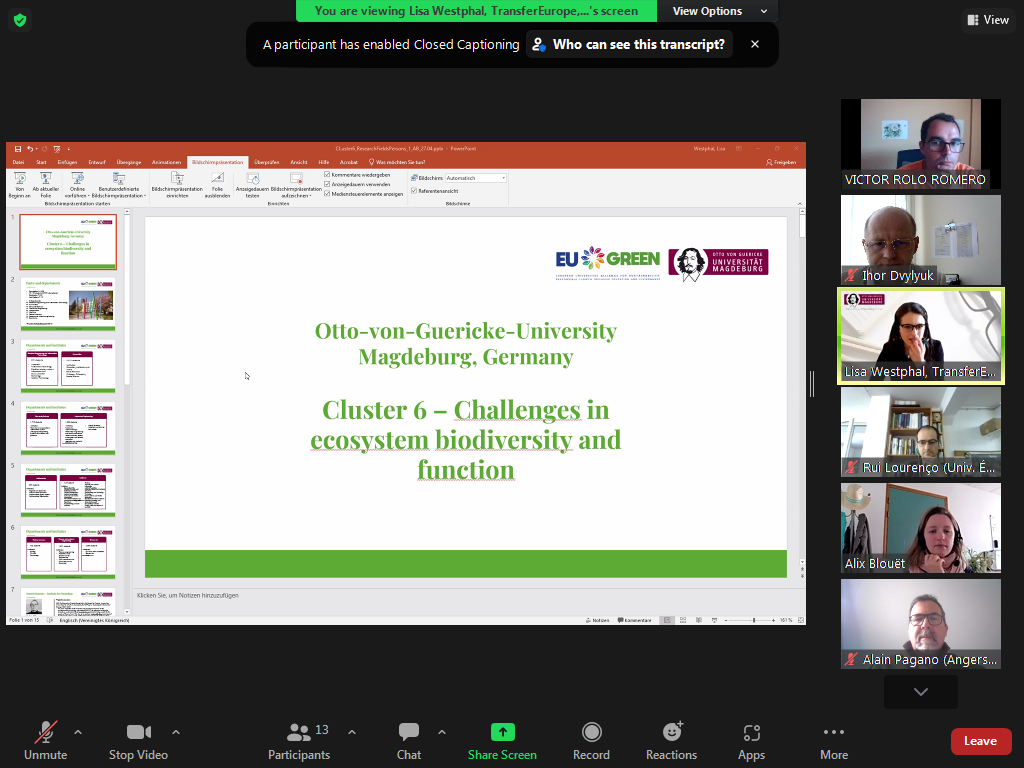Open the Zoom View button
This screenshot has height=768, width=1024.
pyautogui.click(x=988, y=20)
